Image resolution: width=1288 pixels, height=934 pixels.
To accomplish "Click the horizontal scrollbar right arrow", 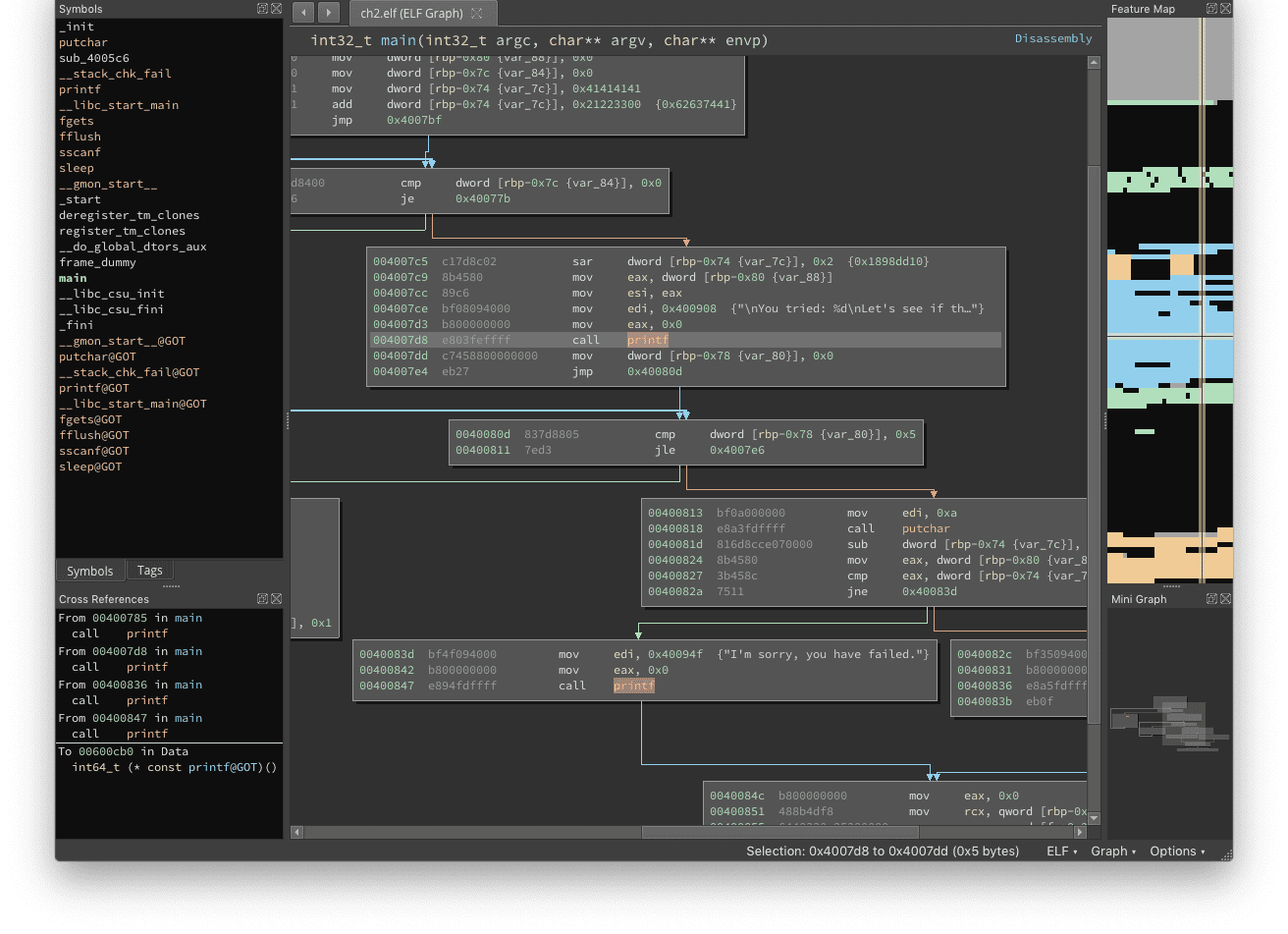I will [1080, 832].
